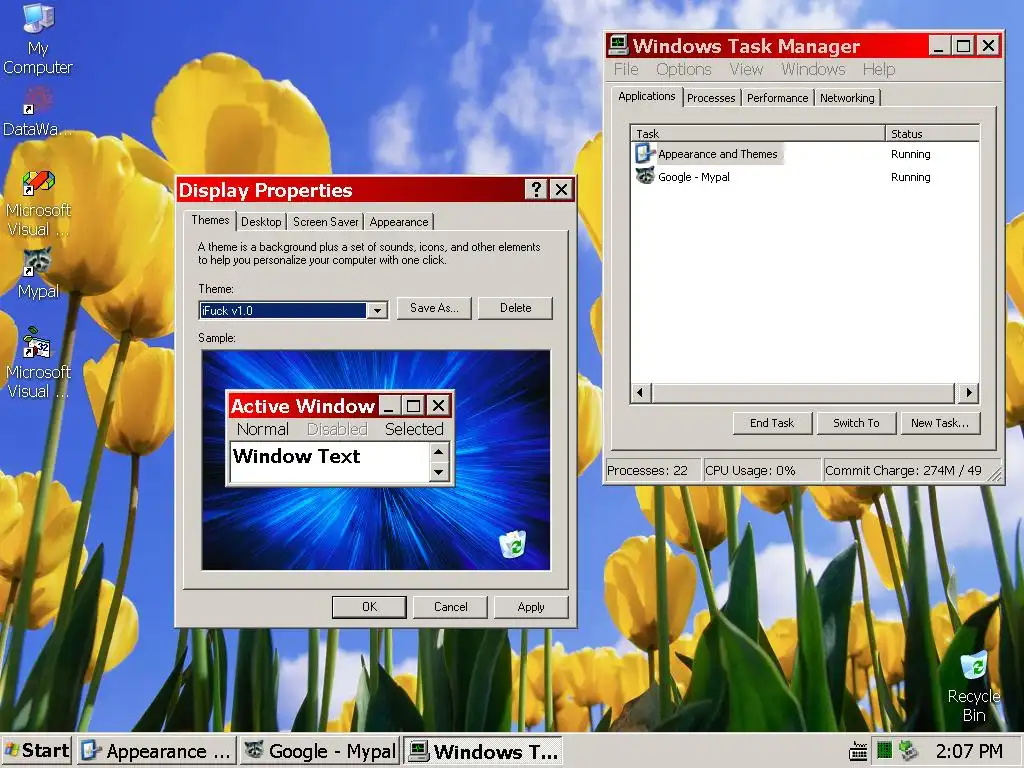Switch to the Performance tab

point(777,98)
